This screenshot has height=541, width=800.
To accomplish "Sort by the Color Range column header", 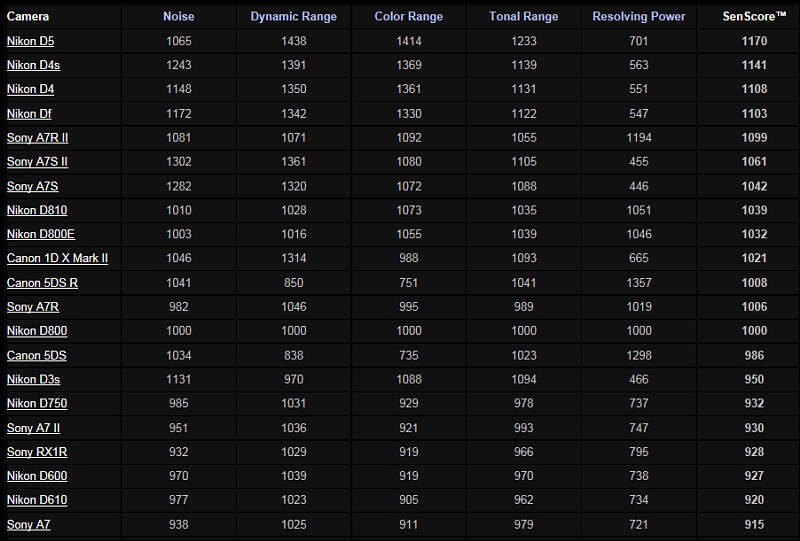I will point(409,16).
